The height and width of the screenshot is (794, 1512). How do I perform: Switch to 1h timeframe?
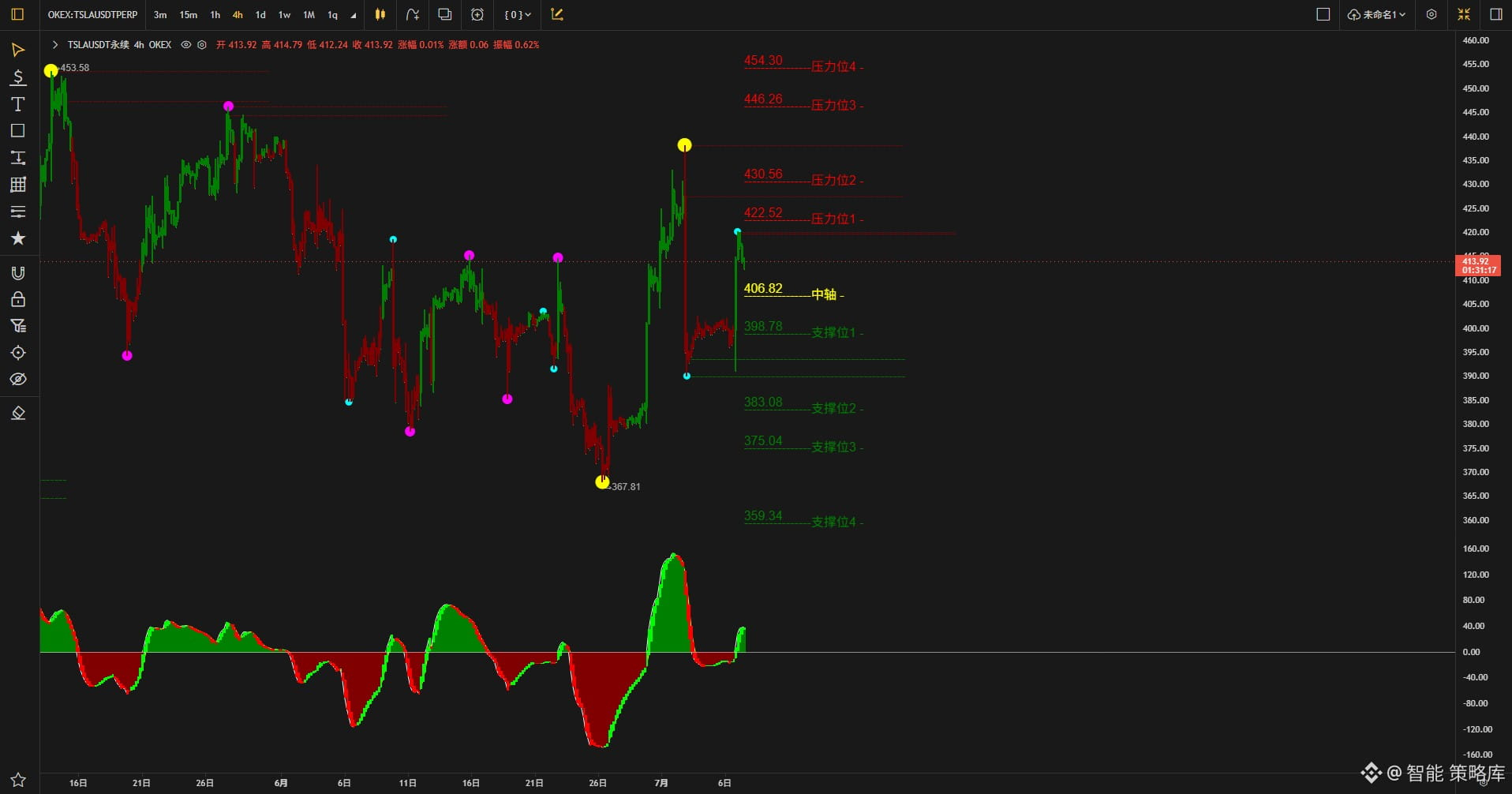point(215,15)
